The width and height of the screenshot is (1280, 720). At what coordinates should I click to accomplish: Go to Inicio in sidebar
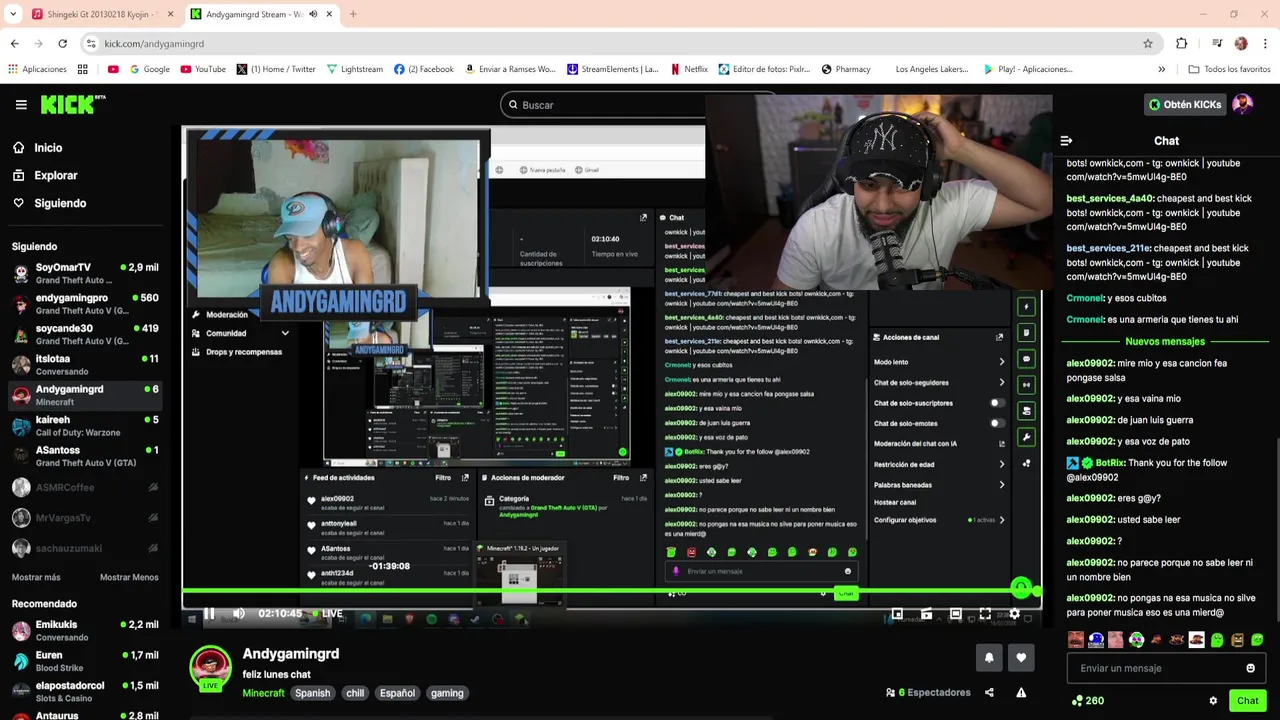(x=37, y=148)
